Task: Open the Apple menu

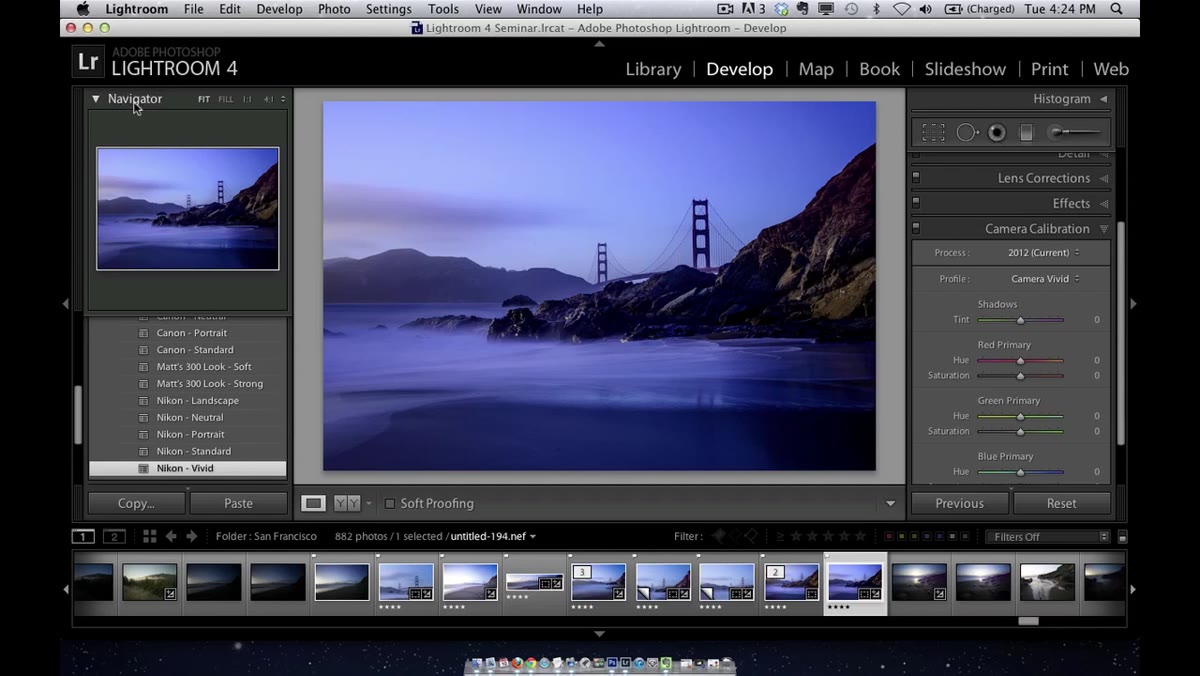Action: tap(83, 9)
